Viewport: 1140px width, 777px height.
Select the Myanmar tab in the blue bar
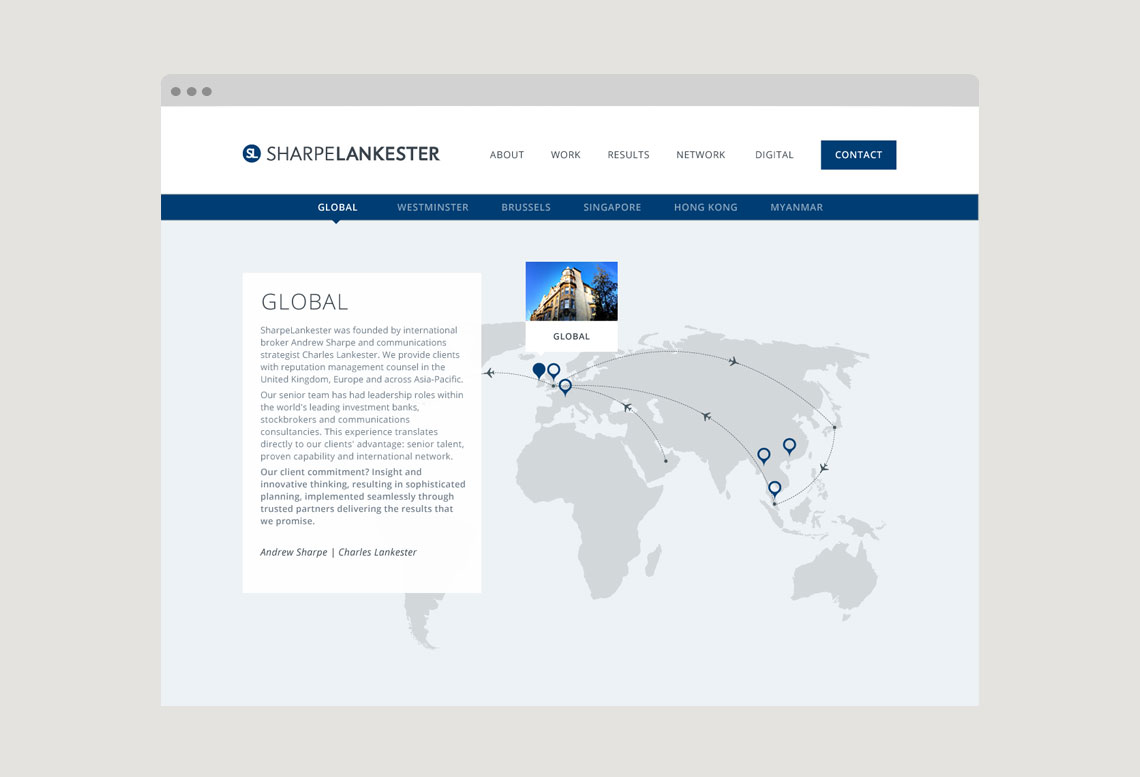pos(796,207)
